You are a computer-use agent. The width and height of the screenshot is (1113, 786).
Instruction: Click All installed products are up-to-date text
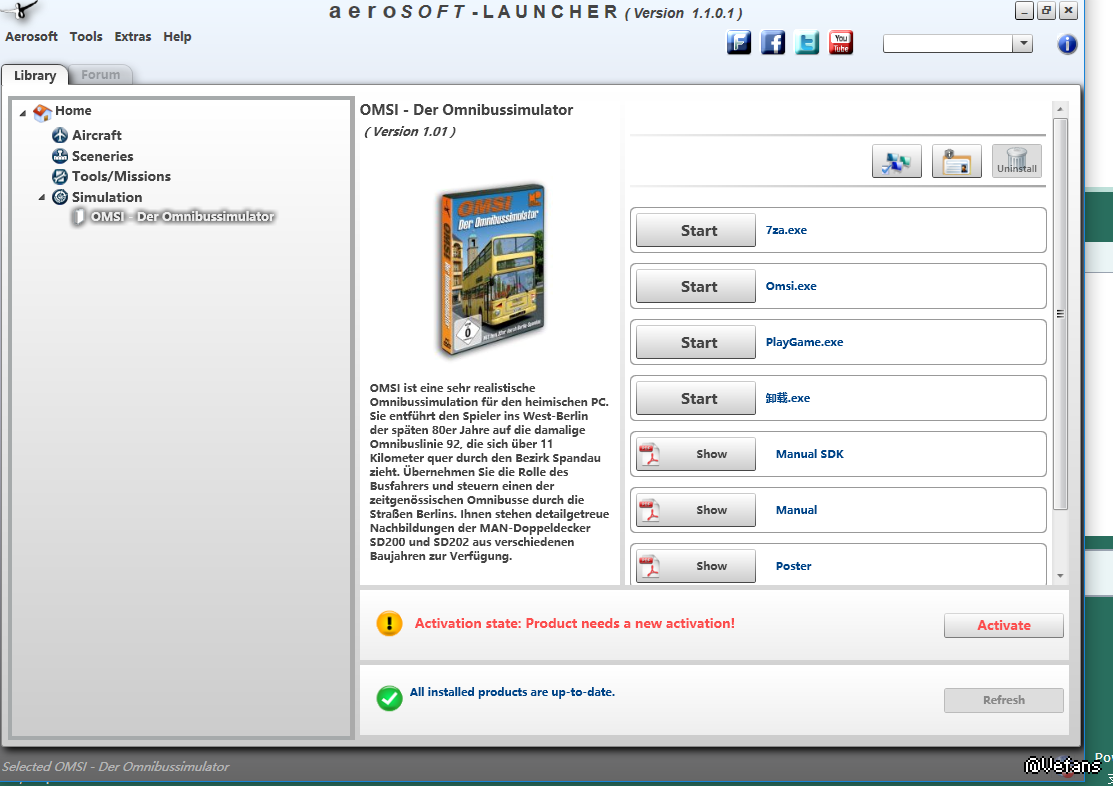[x=512, y=692]
